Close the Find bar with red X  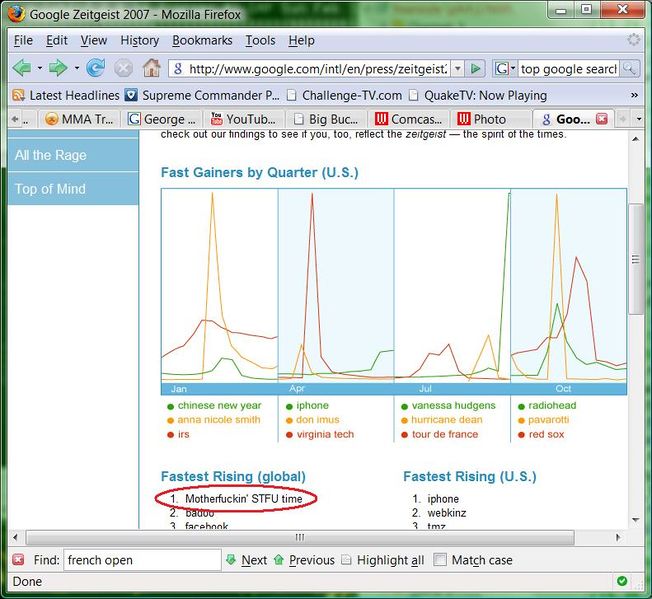tap(19, 560)
